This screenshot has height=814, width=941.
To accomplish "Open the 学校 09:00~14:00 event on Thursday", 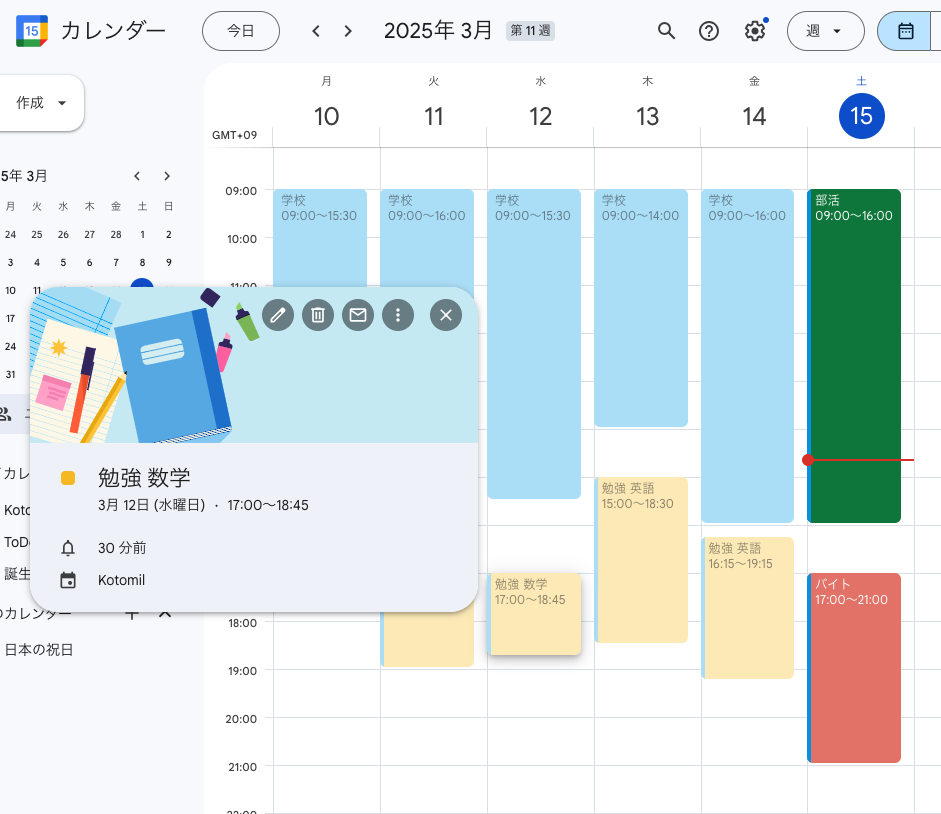I will (640, 308).
